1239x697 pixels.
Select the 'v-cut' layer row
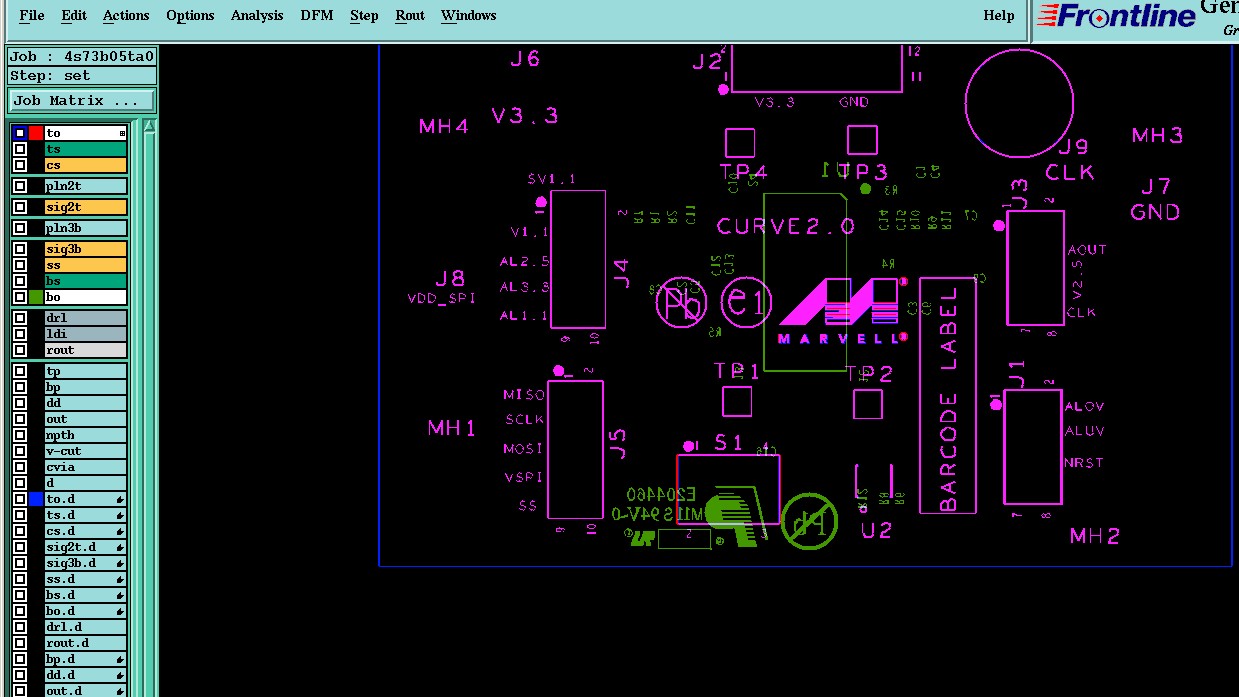coord(85,451)
